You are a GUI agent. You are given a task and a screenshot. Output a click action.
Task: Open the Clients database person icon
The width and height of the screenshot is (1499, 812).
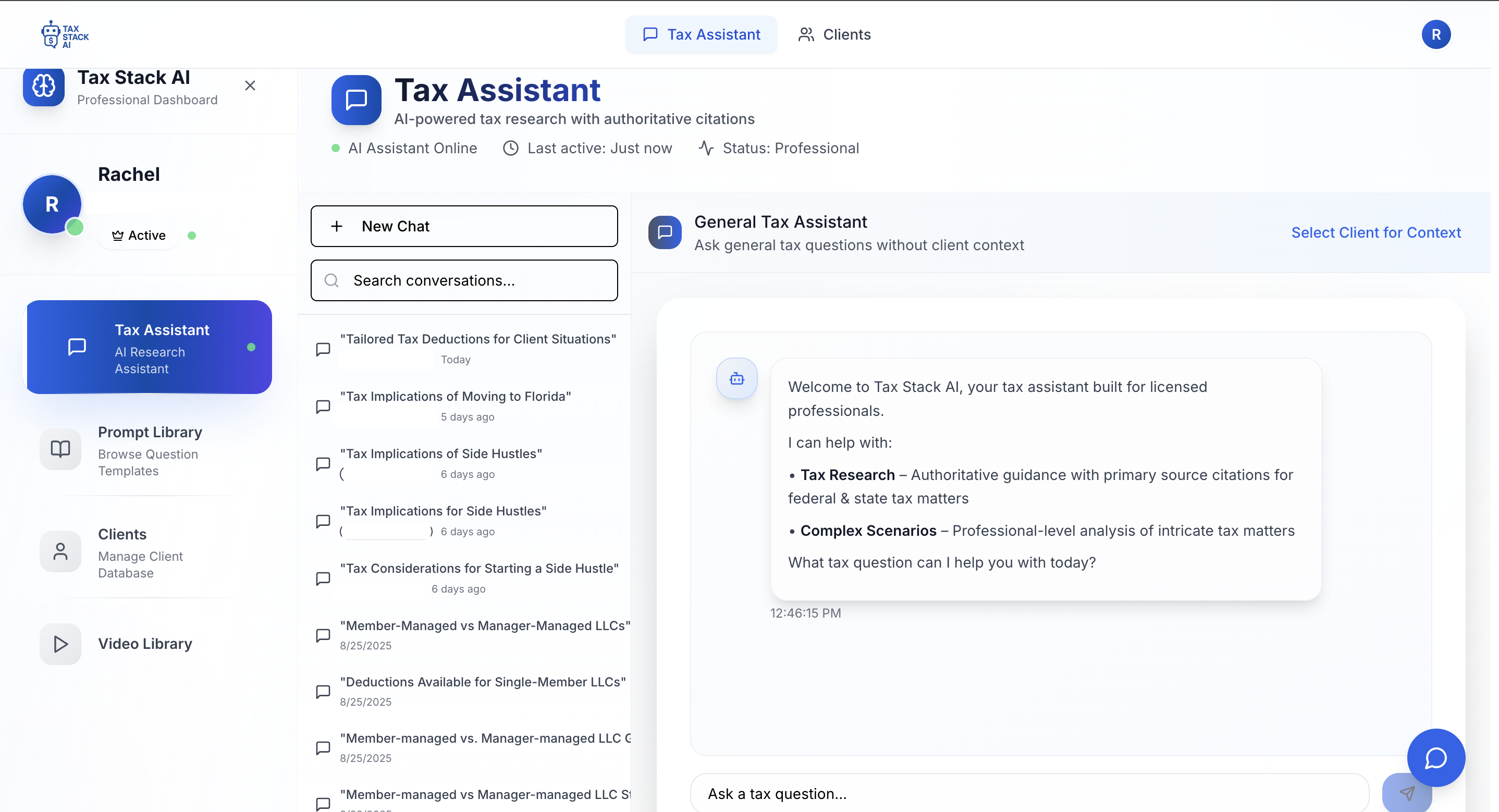[60, 551]
